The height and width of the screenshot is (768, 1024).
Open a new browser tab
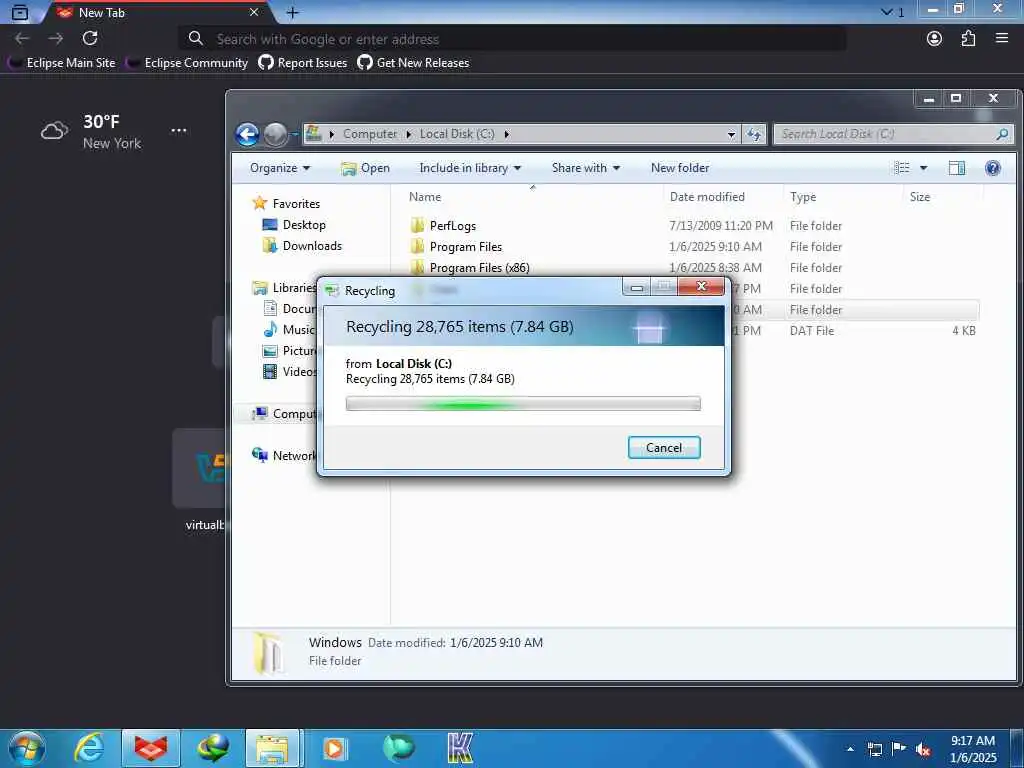[293, 12]
